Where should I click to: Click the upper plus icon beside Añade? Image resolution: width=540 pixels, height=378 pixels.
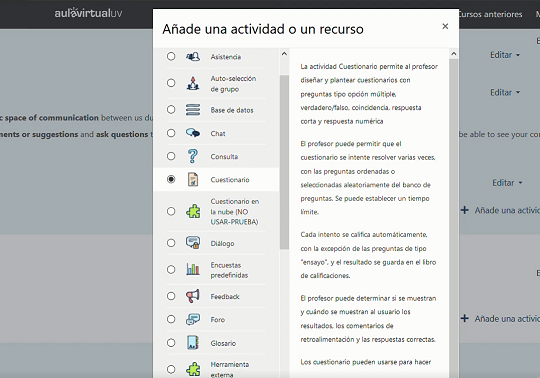click(x=465, y=210)
